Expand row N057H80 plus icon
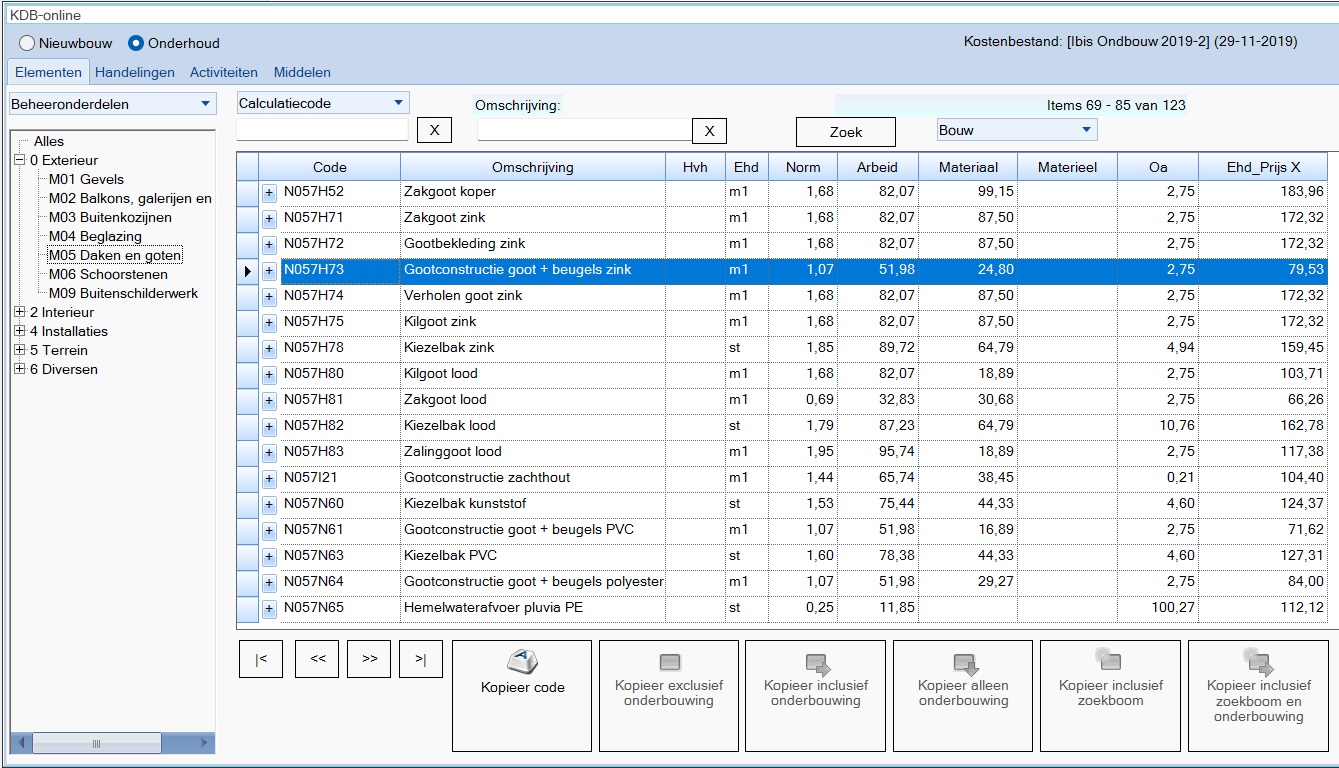 point(269,374)
